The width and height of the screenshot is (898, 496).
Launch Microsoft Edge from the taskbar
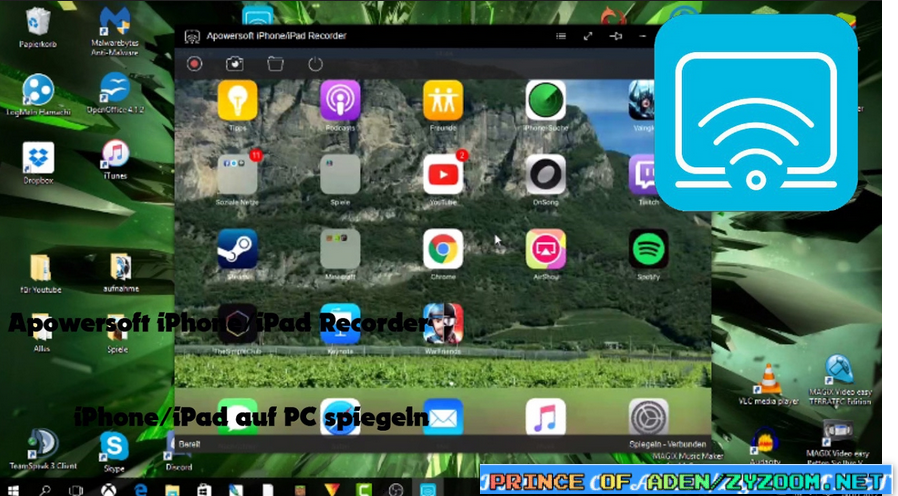(x=140, y=490)
